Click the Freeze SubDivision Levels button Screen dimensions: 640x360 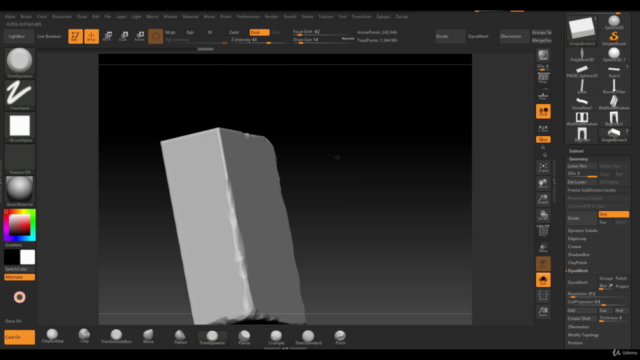[x=598, y=190]
